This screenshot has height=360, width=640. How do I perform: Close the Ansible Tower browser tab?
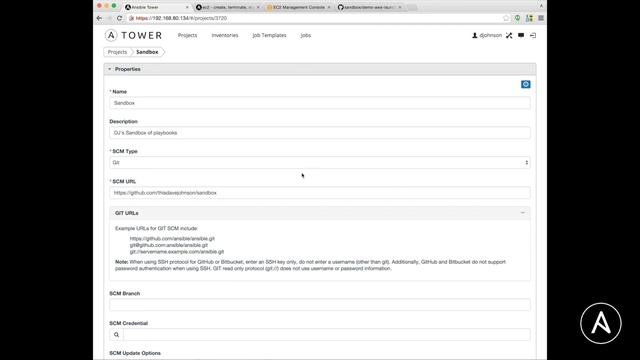point(187,7)
